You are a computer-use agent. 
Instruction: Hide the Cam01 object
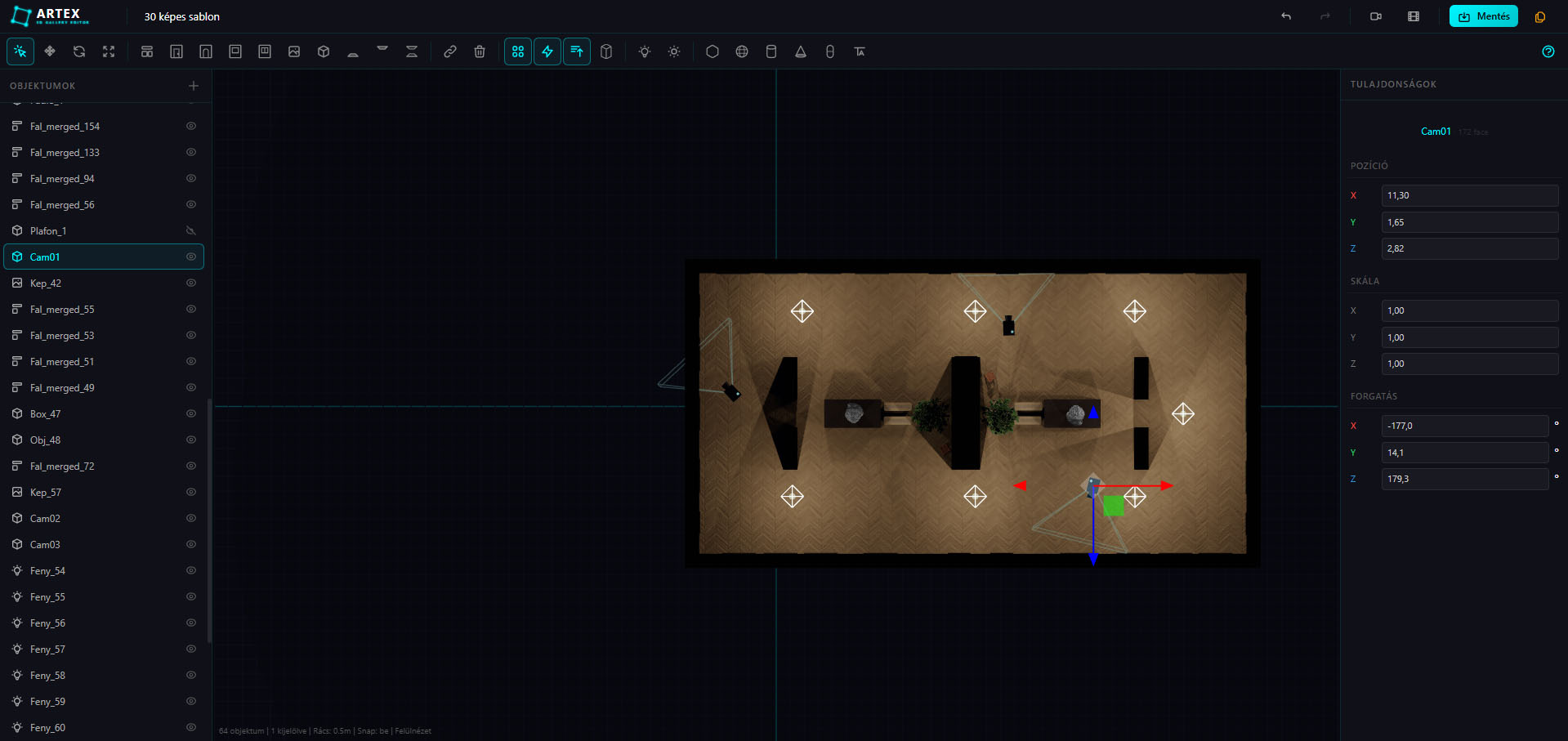(x=191, y=257)
